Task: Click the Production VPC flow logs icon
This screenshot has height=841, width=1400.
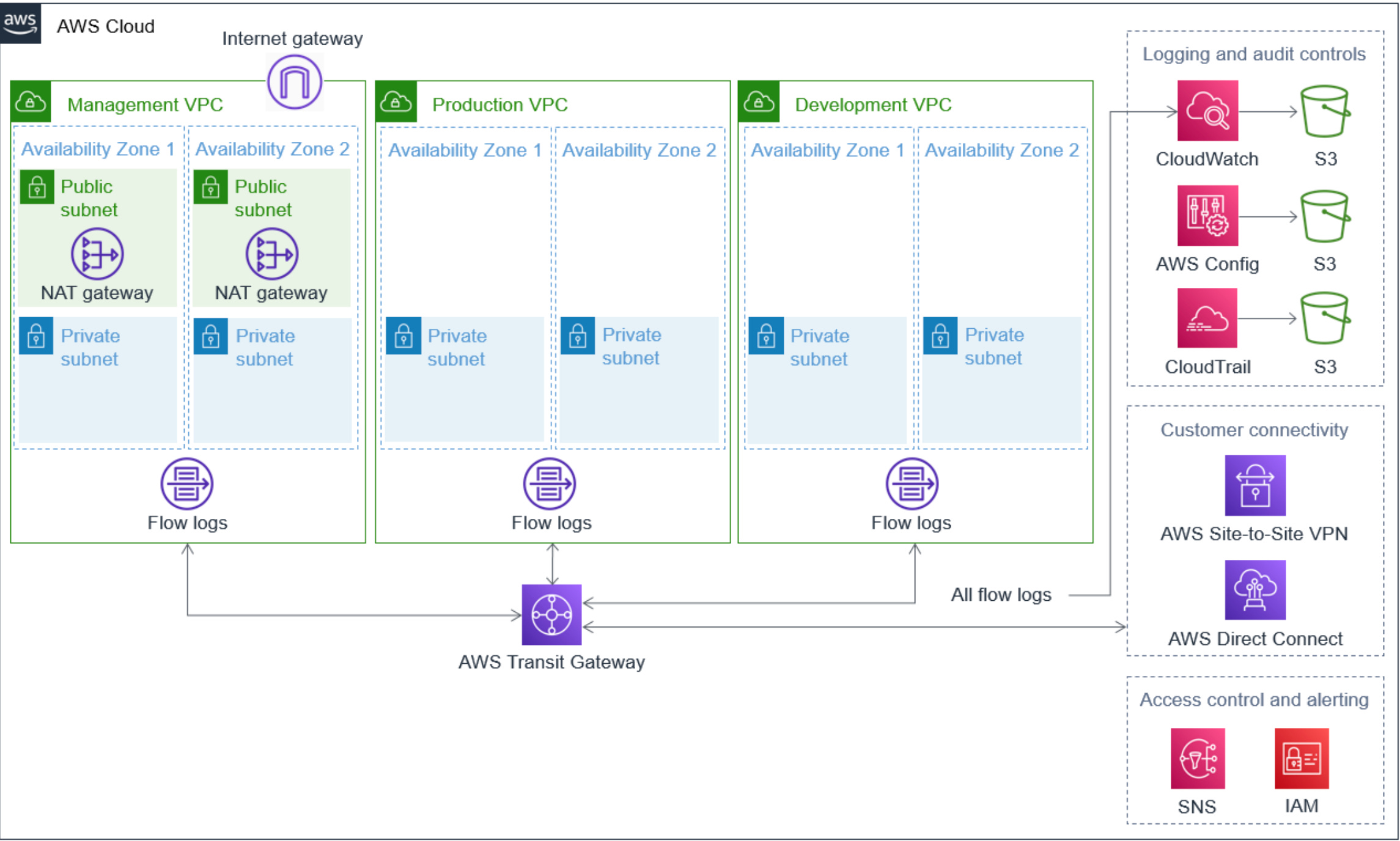Action: coord(550,484)
